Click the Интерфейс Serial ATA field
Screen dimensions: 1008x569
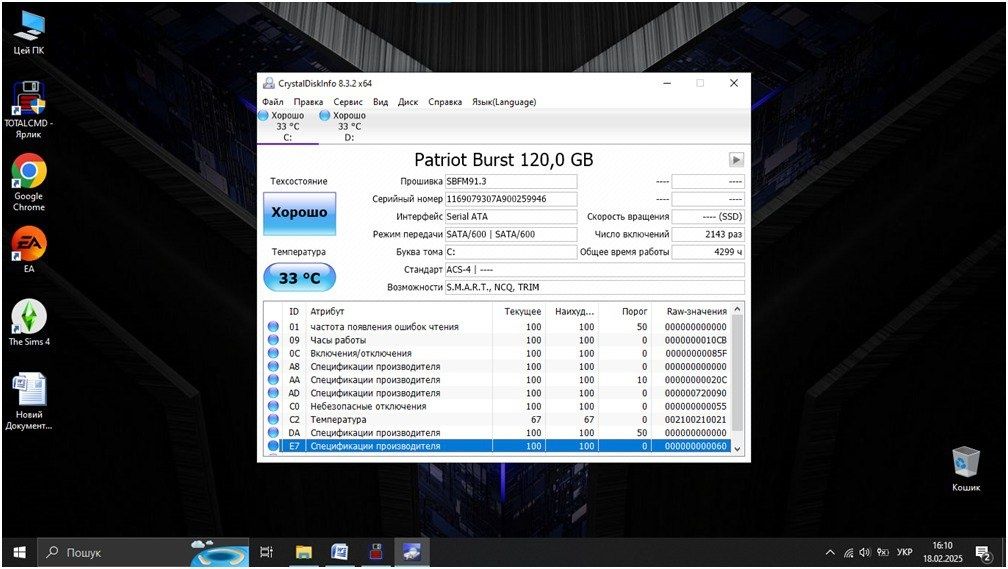pyautogui.click(x=510, y=217)
